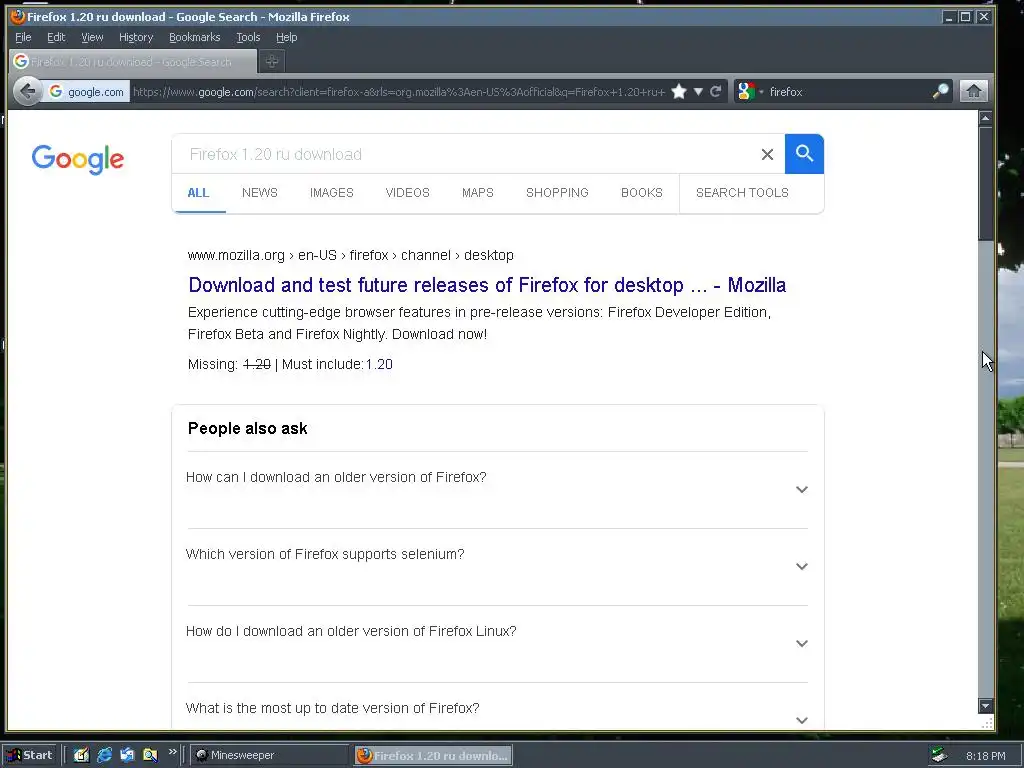Expand How do I download older Firefox Linux
The height and width of the screenshot is (768, 1024).
[x=498, y=643]
